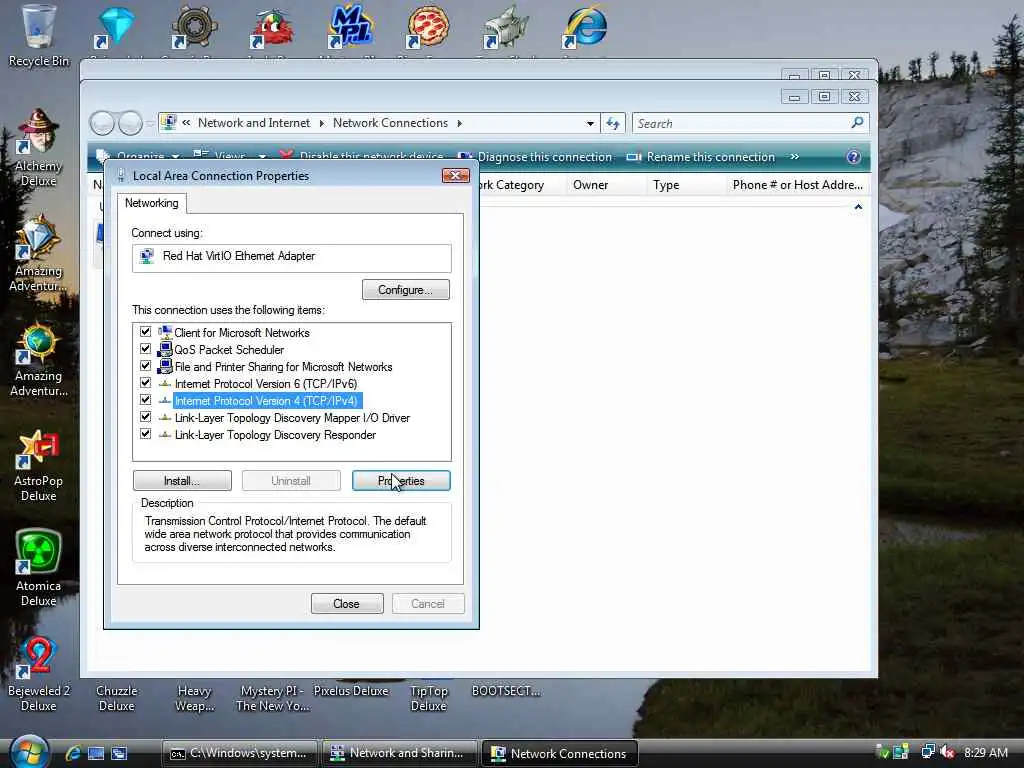Toggle Internet Protocol Version 4 checkbox

click(x=145, y=400)
